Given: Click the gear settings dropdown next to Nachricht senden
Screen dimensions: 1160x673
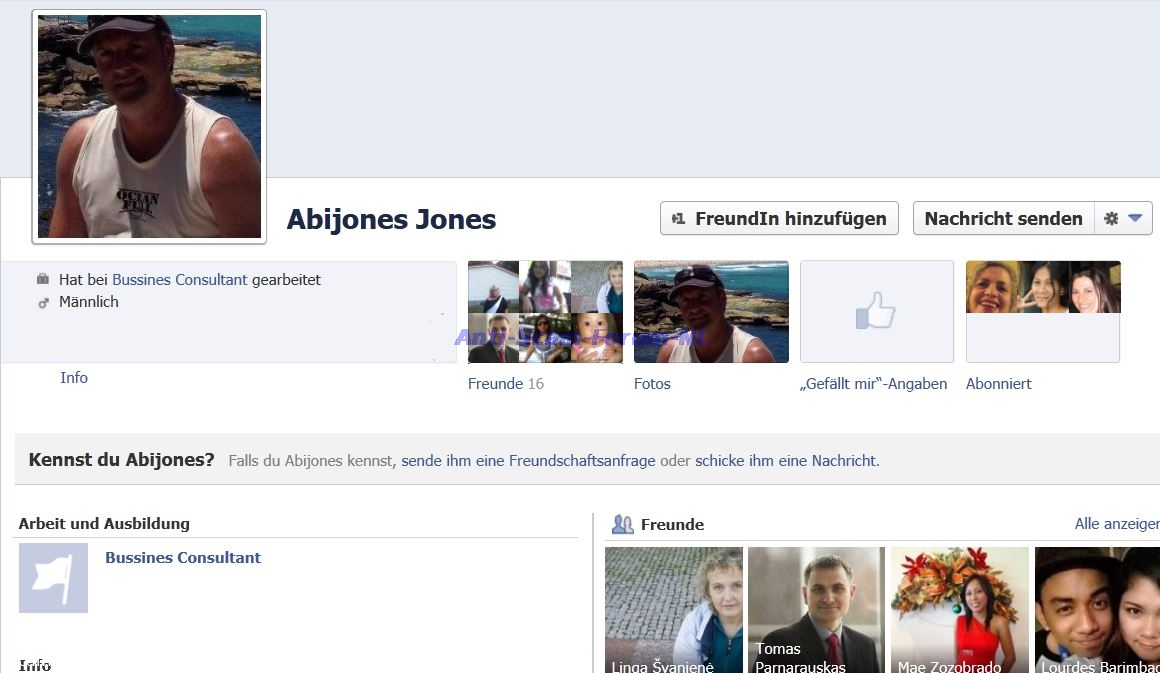Looking at the screenshot, I should point(1123,219).
